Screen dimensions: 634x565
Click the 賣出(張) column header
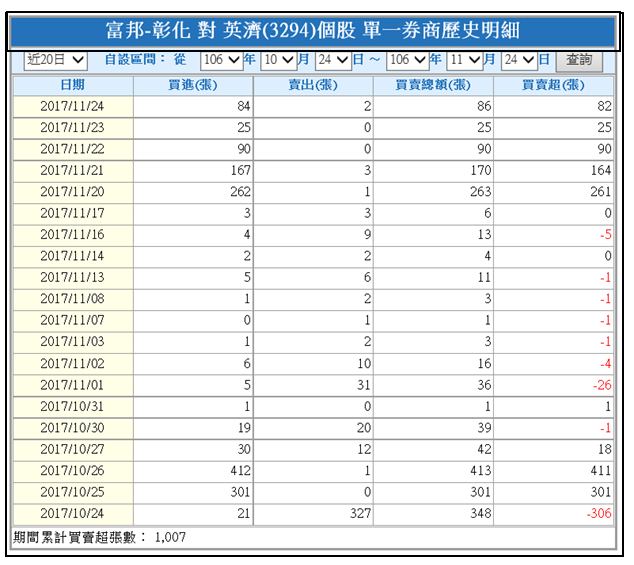pos(313,85)
